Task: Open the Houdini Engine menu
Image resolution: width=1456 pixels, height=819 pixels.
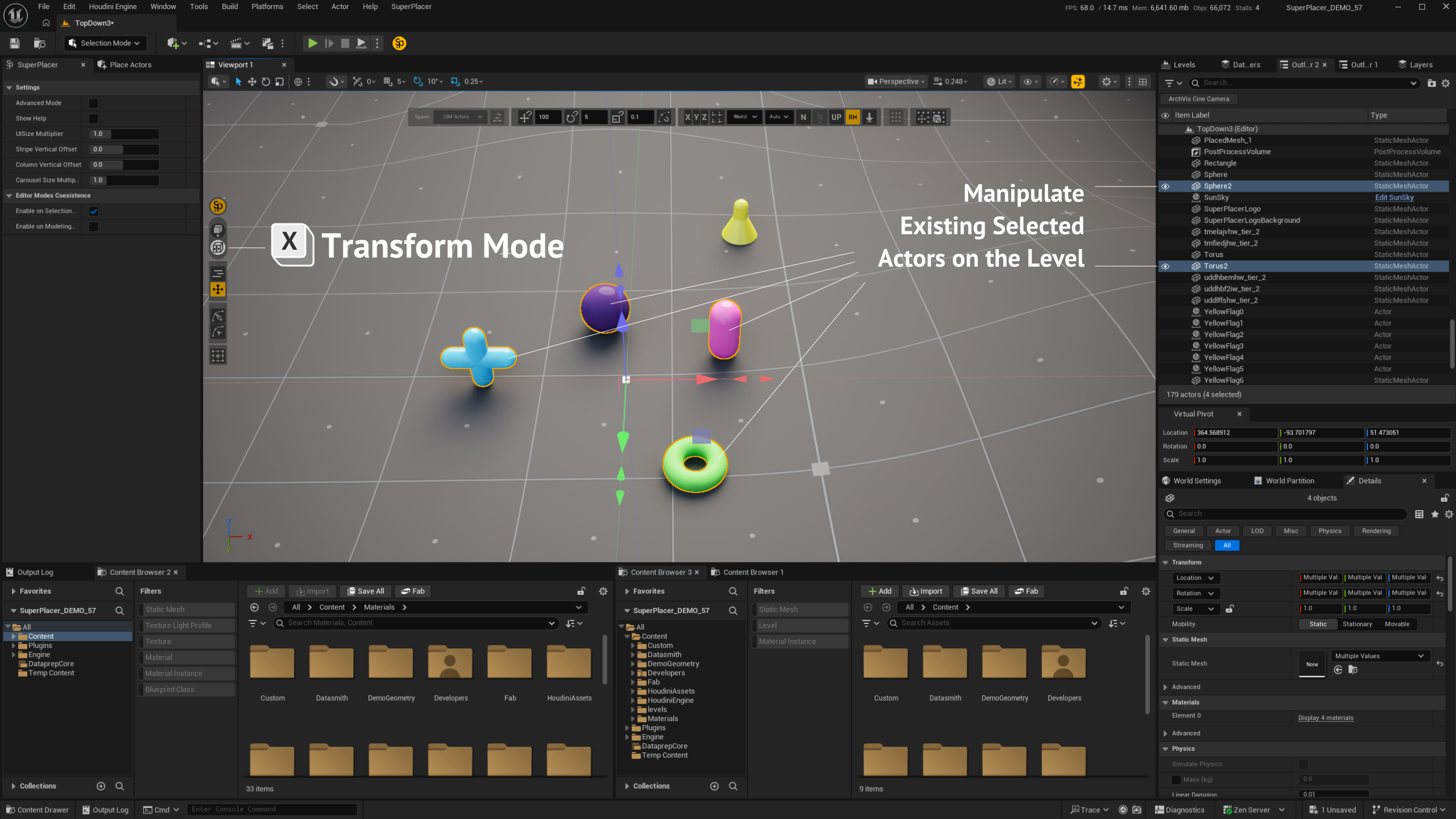Action: [113, 7]
